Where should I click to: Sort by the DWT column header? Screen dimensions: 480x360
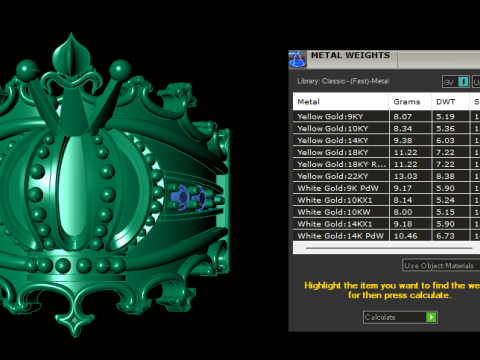tap(450, 102)
